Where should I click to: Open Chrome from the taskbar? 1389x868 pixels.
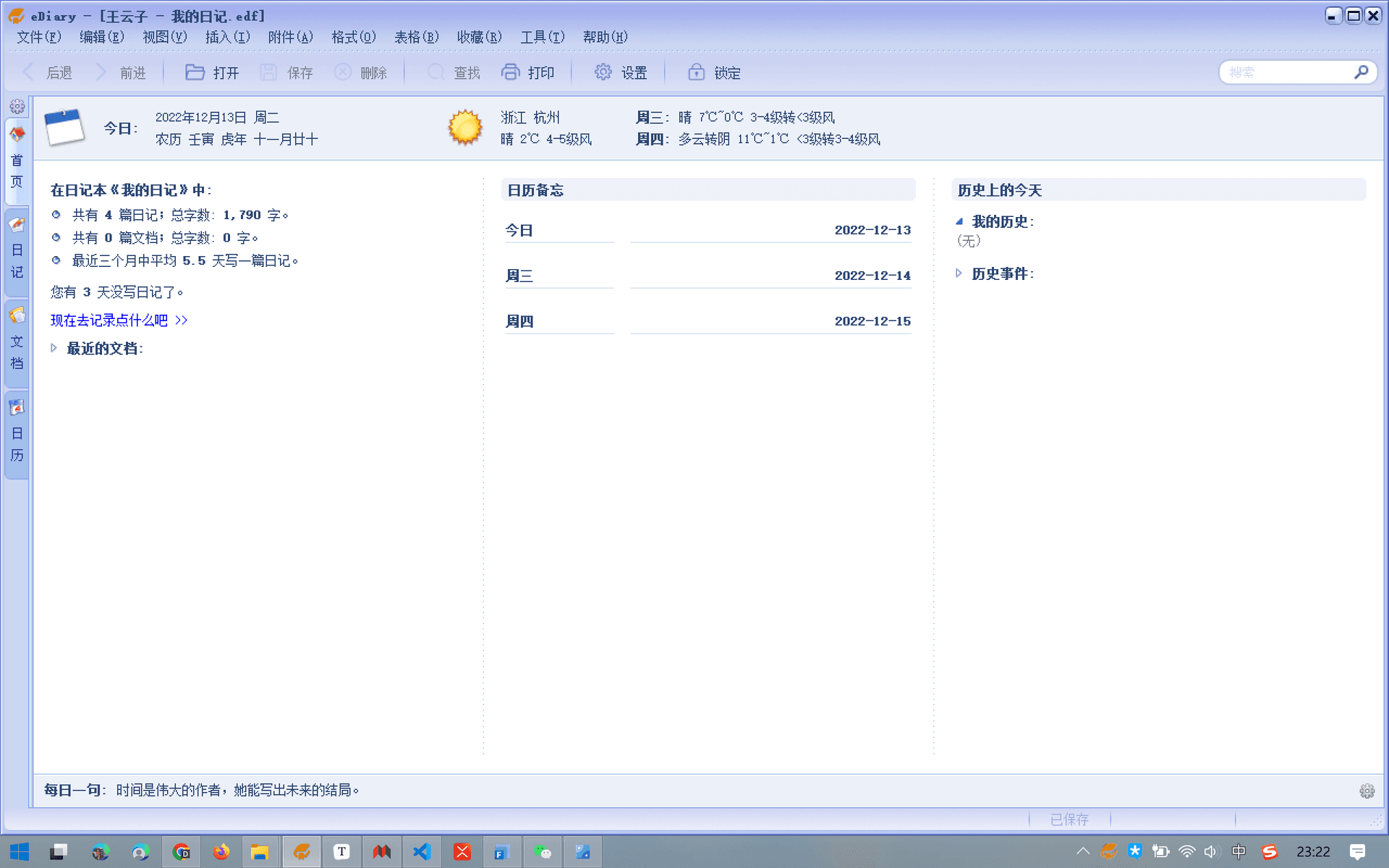181,852
